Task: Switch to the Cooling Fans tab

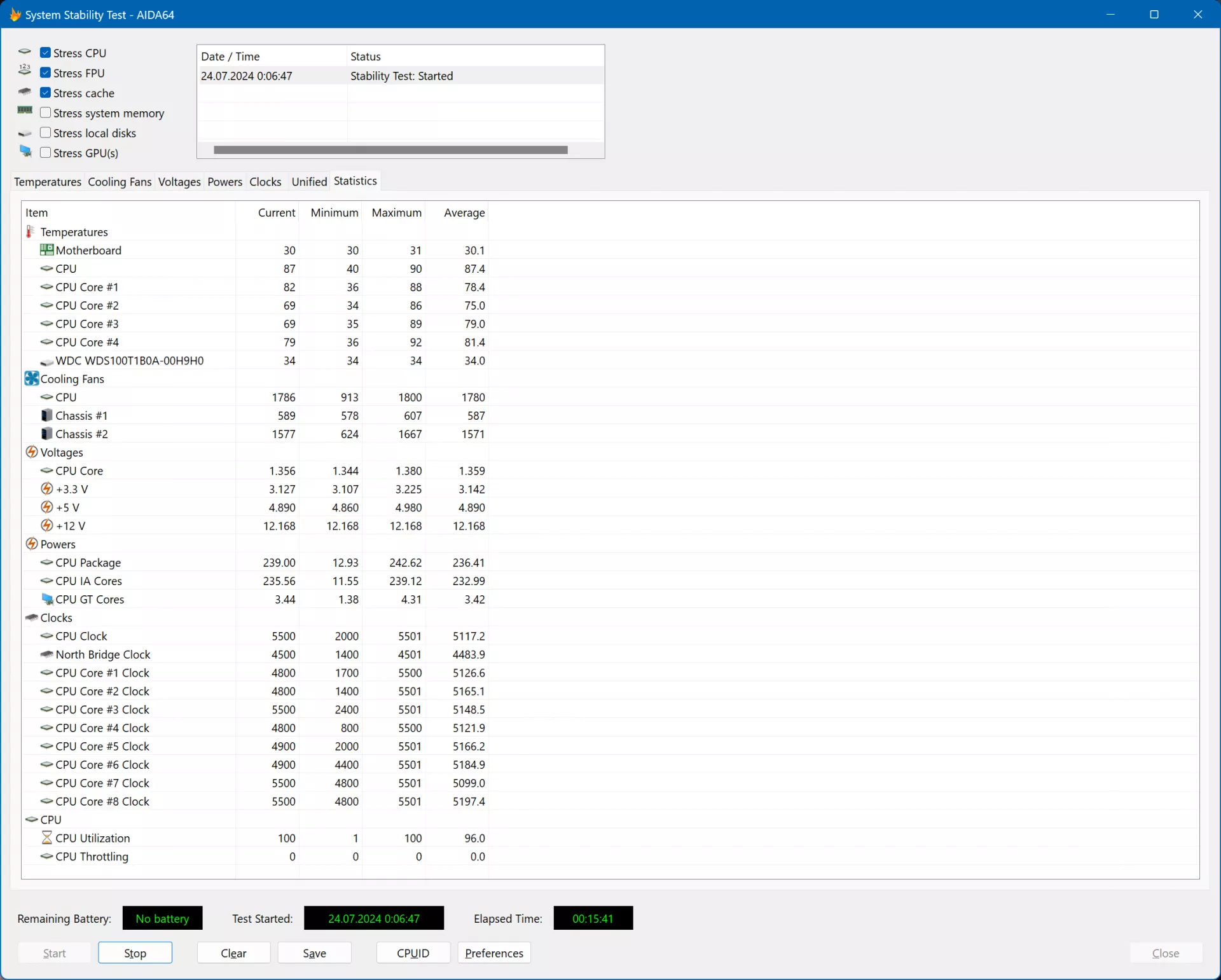Action: click(x=120, y=182)
